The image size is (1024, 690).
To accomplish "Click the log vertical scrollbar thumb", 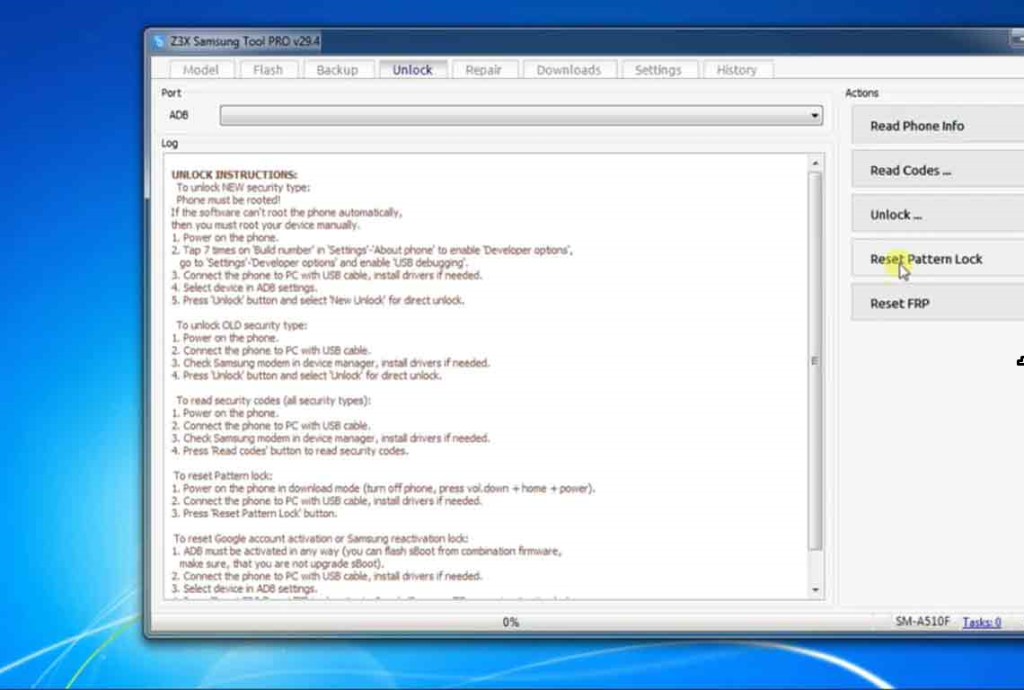I will tap(815, 361).
